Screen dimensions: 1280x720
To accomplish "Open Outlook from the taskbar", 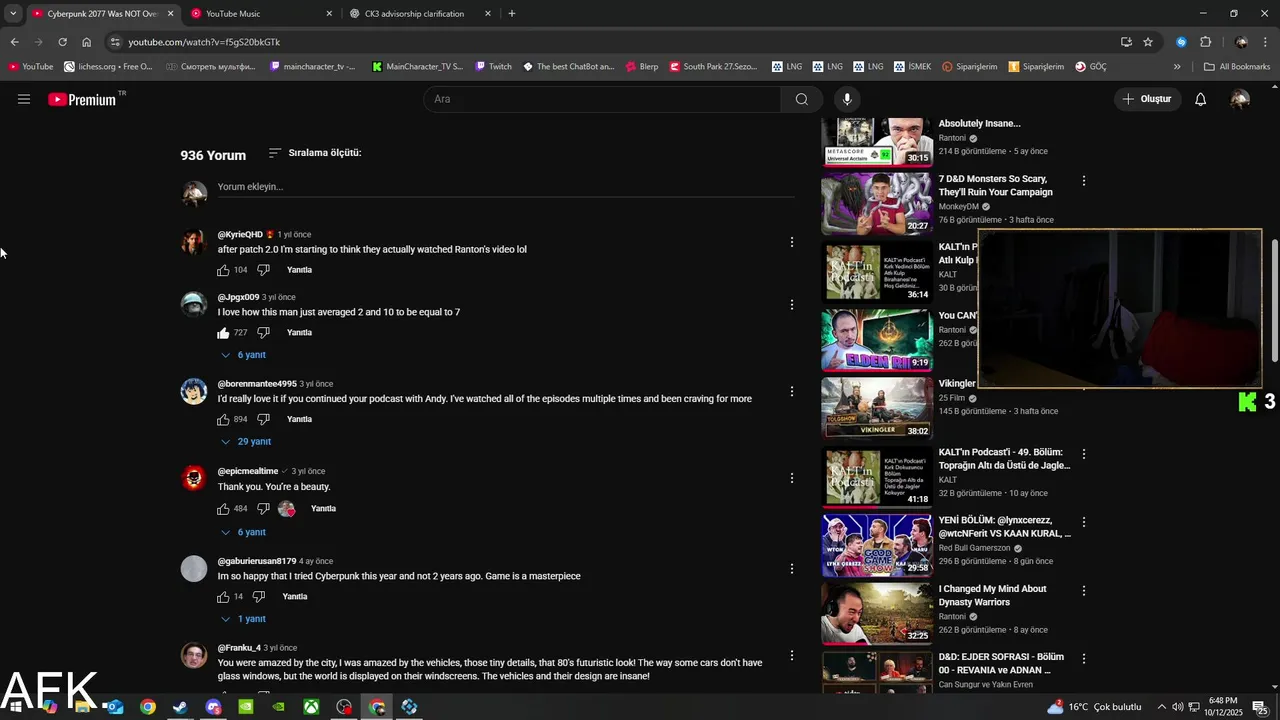I will (114, 707).
